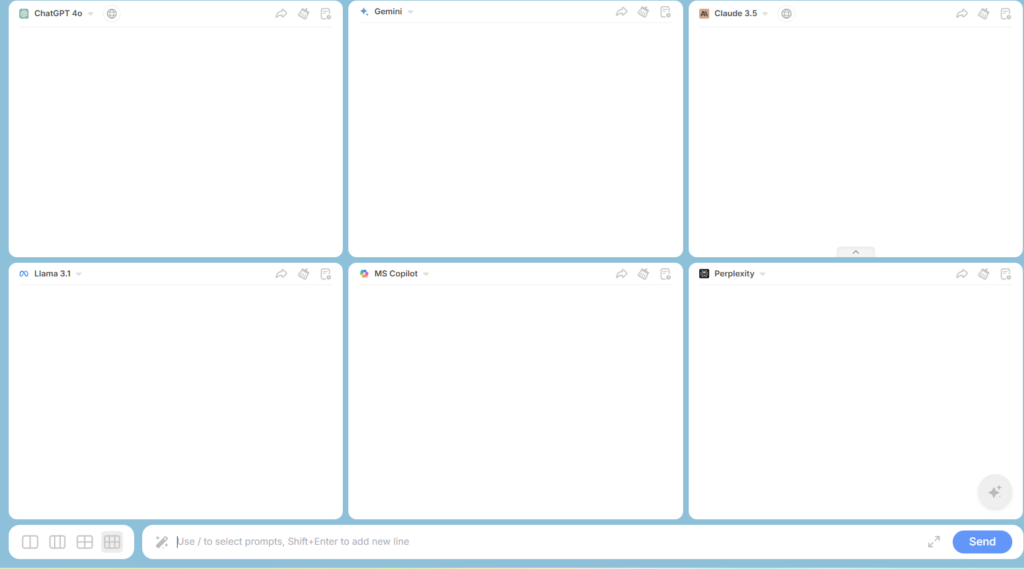This screenshot has height=569, width=1024.
Task: Clear the ChatGPT 4o panel conversation
Action: [304, 14]
